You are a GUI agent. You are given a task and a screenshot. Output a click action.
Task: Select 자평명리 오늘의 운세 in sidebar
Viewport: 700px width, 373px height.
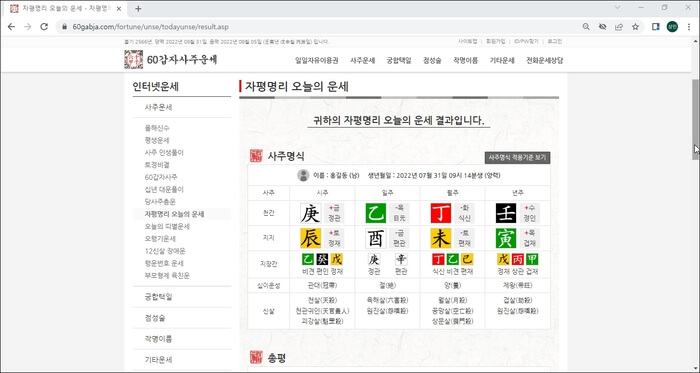pyautogui.click(x=174, y=214)
